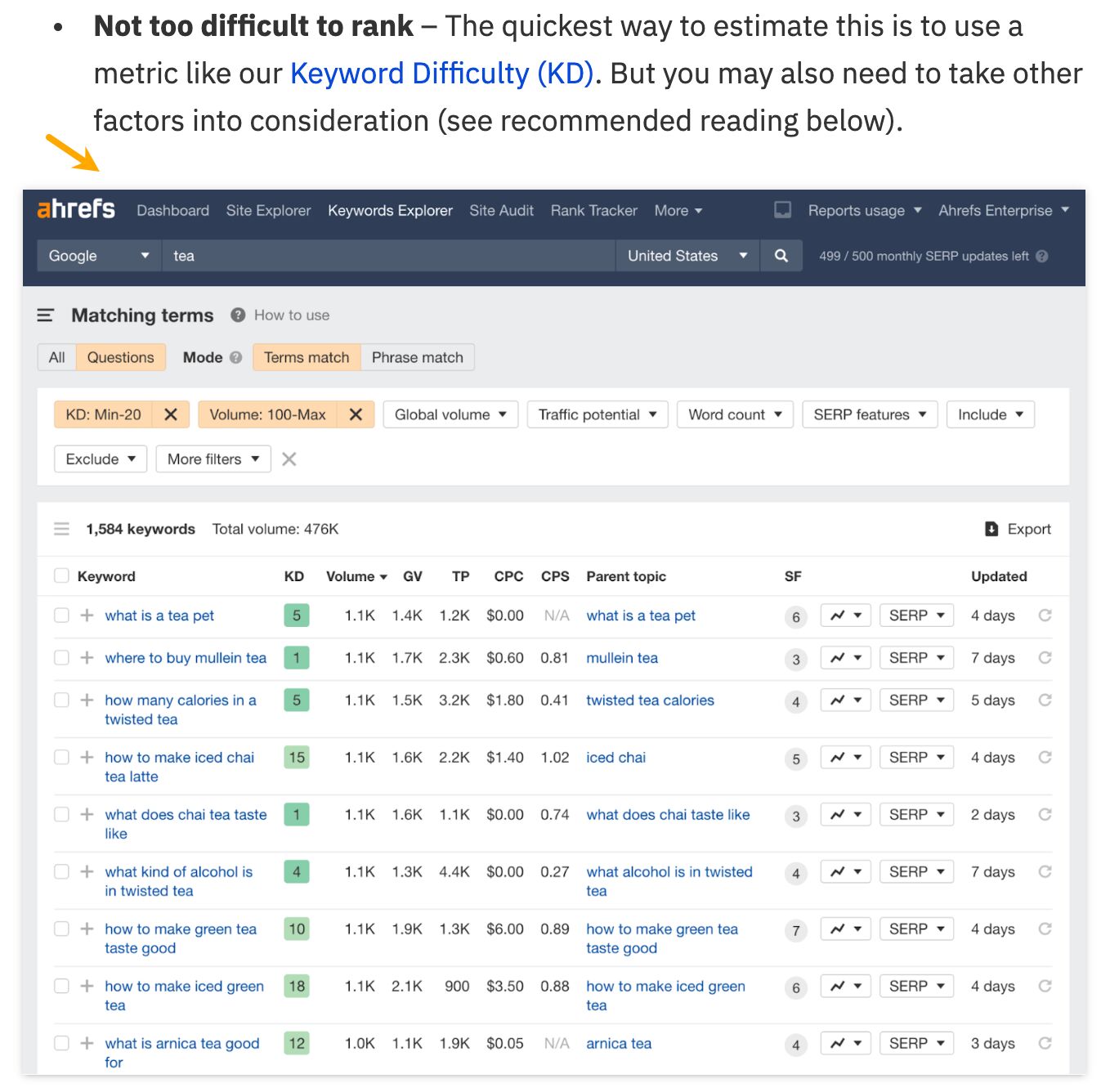Check the select-all keywords checkbox
1110x1092 pixels.
pyautogui.click(x=61, y=575)
